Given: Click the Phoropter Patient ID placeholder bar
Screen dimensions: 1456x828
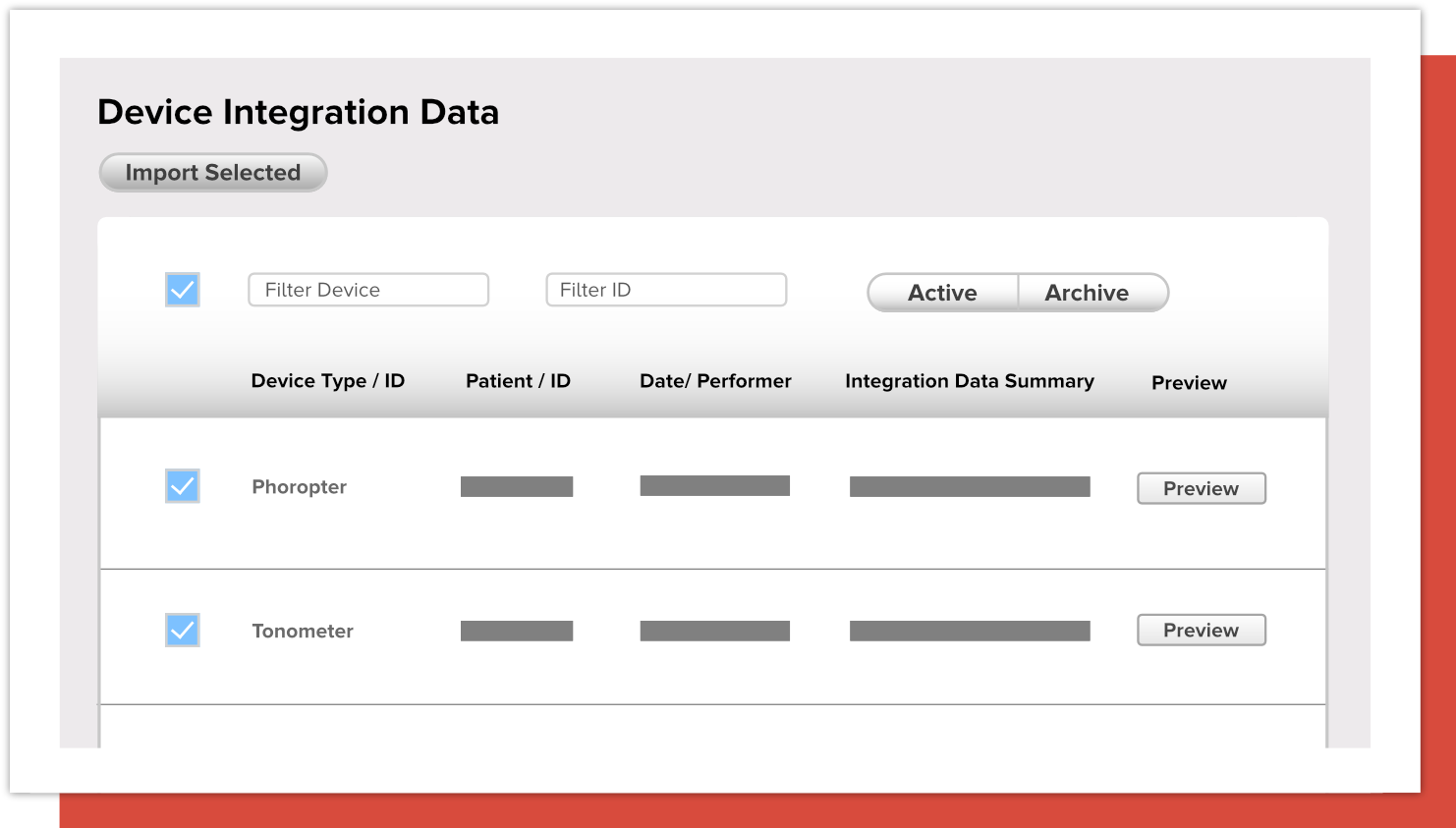Looking at the screenshot, I should click(x=516, y=485).
